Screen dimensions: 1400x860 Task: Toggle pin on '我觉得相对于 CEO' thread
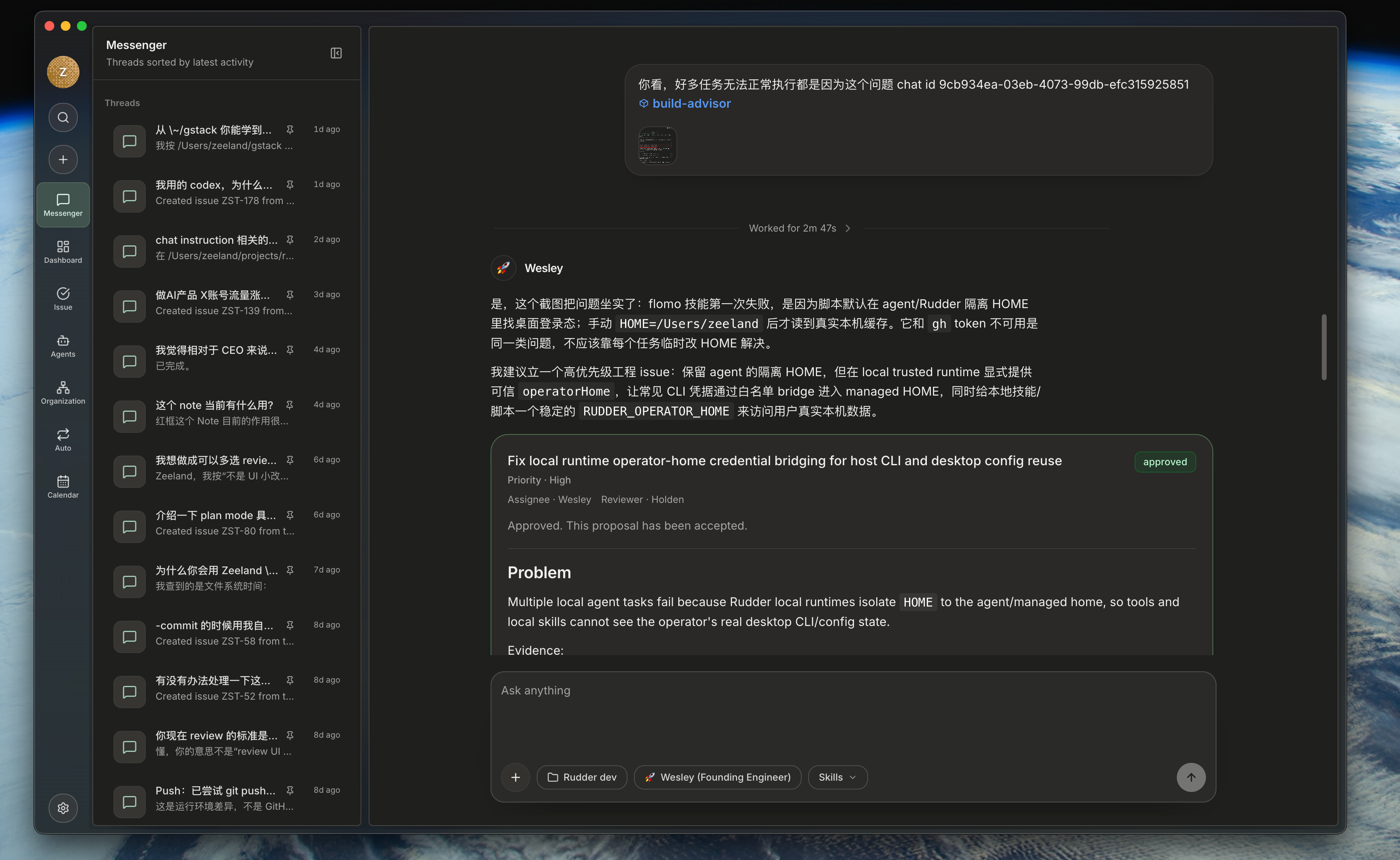click(x=290, y=350)
